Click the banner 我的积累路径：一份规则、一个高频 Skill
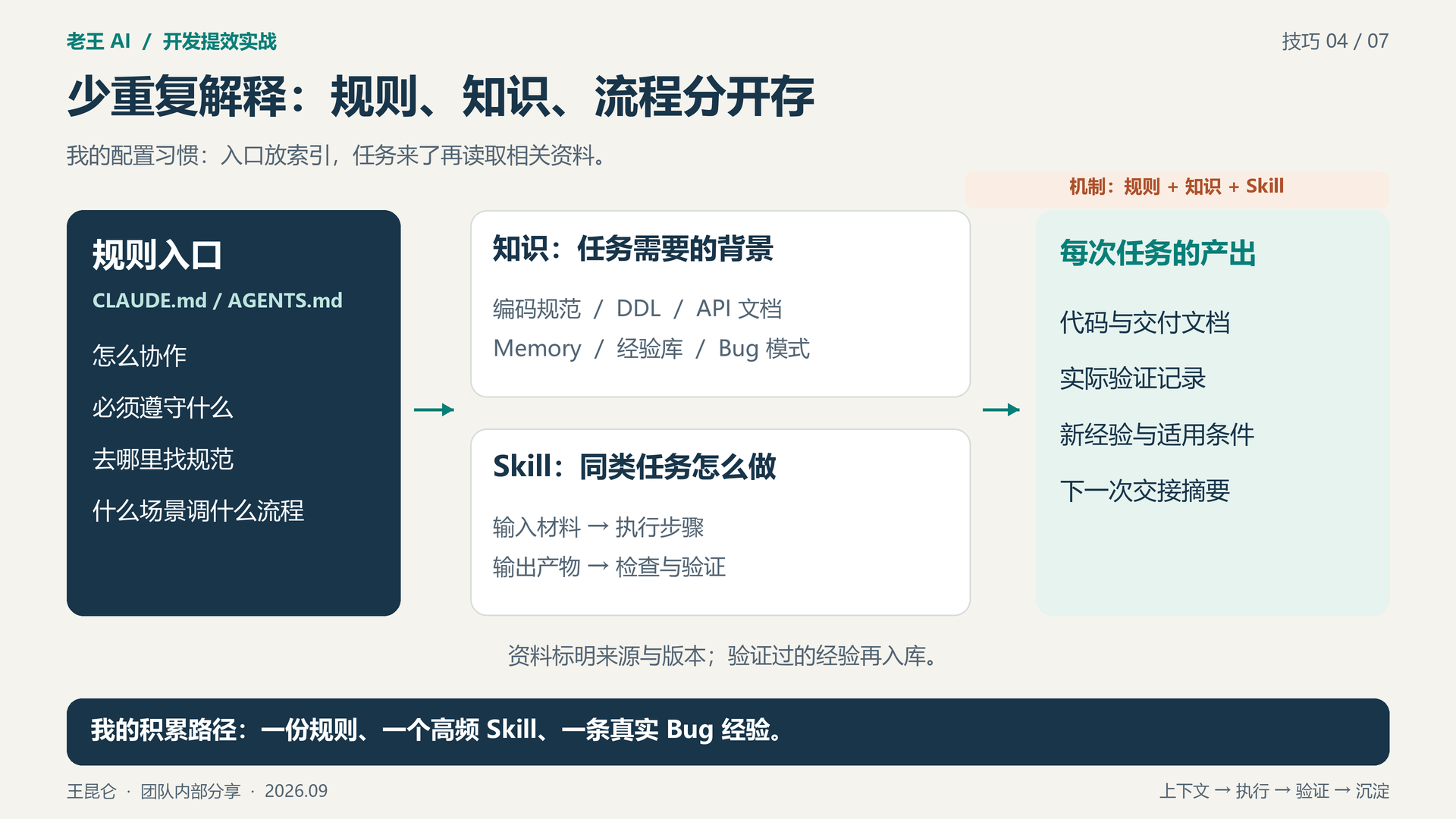This screenshot has height=819, width=1456. 728,732
